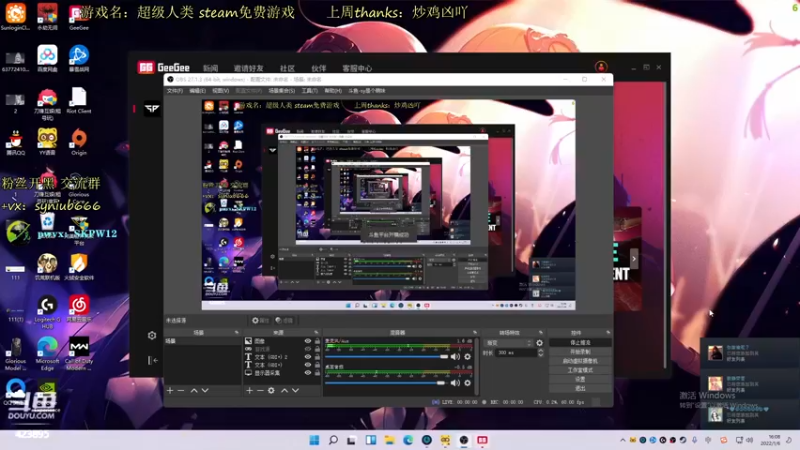
Task: Collapse the GeeGee sidebar arrow icon
Action: (153, 360)
